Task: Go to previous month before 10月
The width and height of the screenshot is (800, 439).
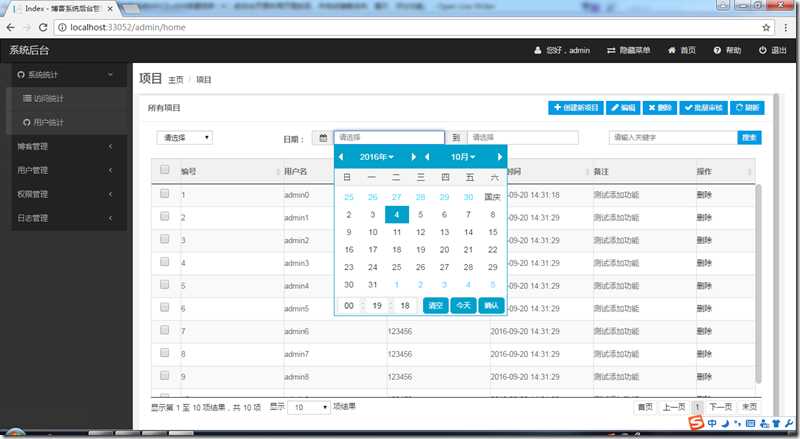Action: [x=427, y=157]
